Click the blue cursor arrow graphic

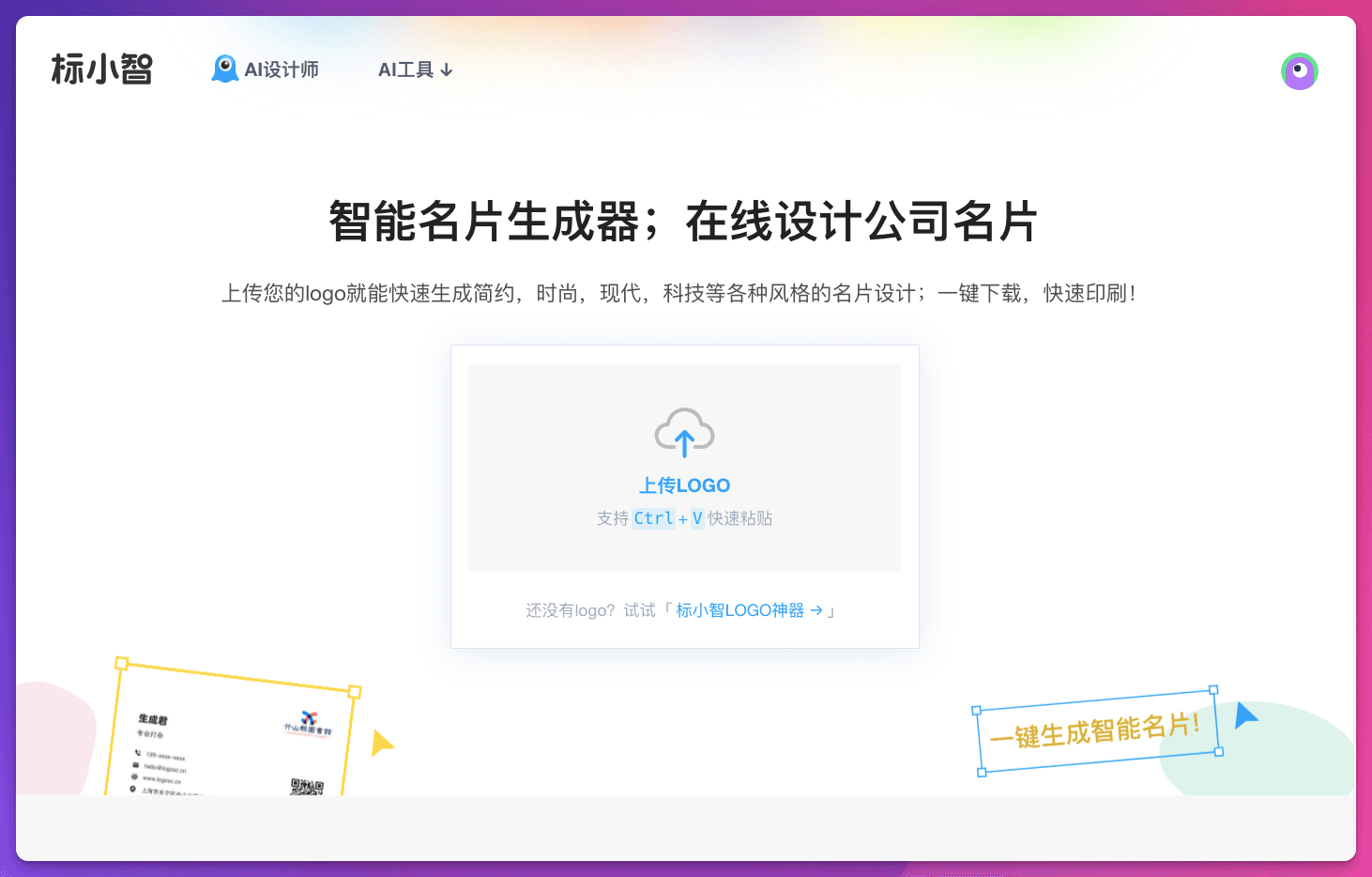1245,715
